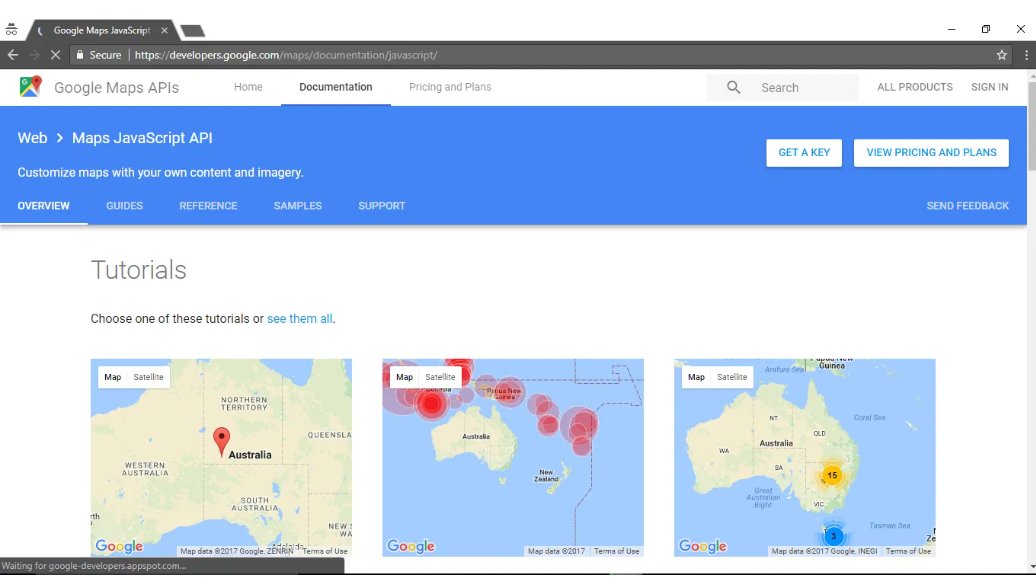1036x581 pixels.
Task: Open the All Products menu
Action: (x=914, y=87)
